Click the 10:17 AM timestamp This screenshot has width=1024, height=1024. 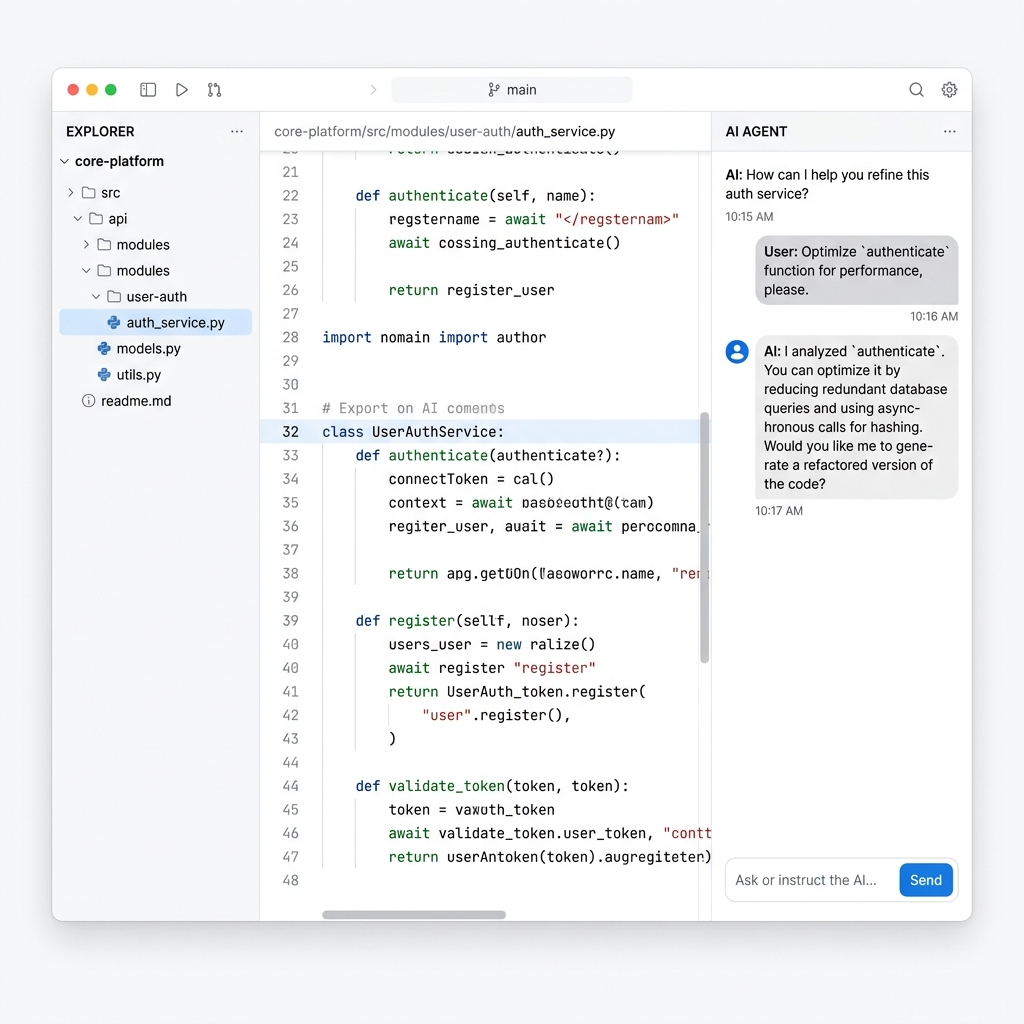[779, 511]
